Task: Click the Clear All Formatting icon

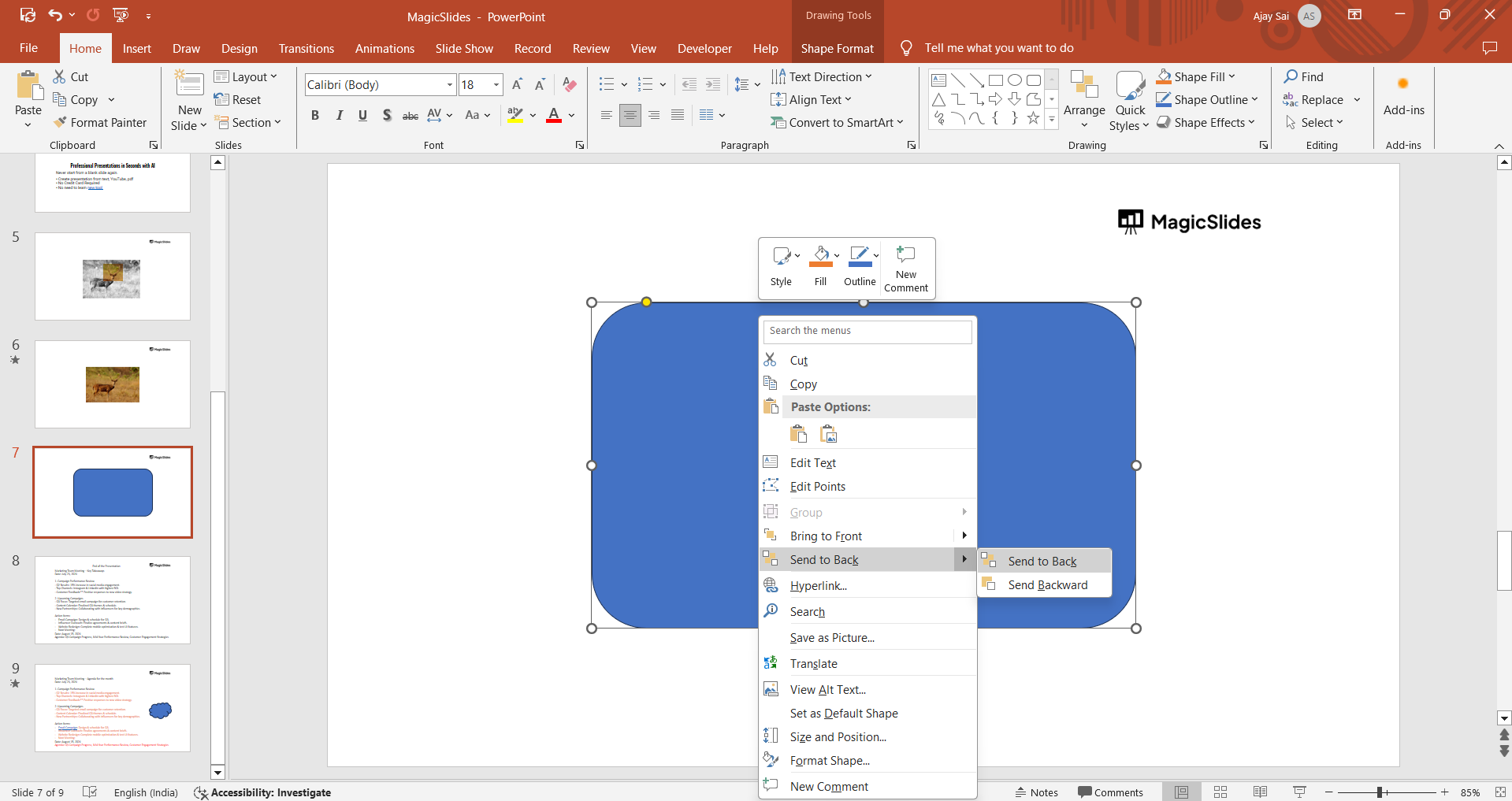Action: 570,84
